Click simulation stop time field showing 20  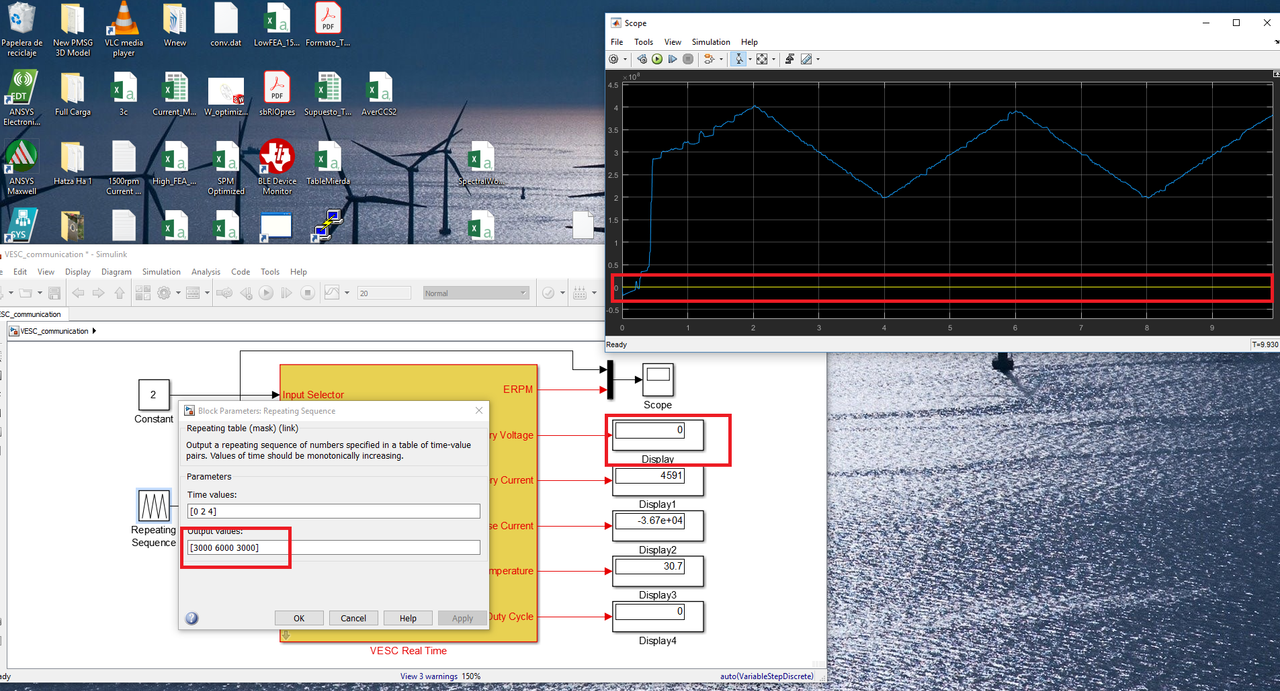click(385, 293)
